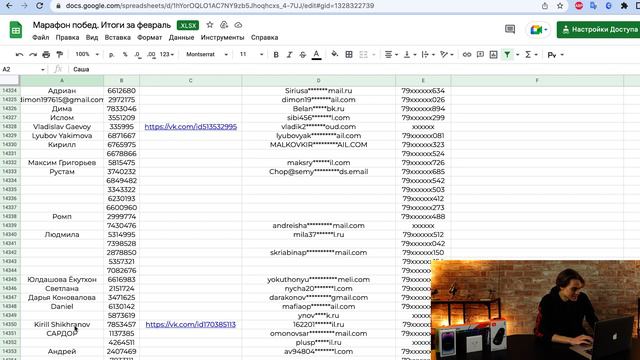Open comment history icon

coord(510,29)
